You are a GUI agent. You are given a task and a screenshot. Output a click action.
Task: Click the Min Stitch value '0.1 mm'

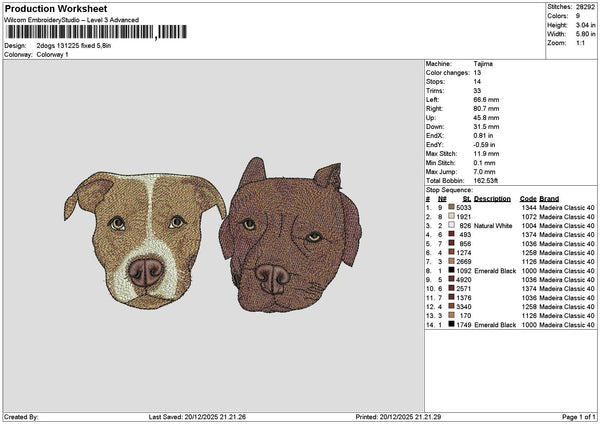point(484,163)
